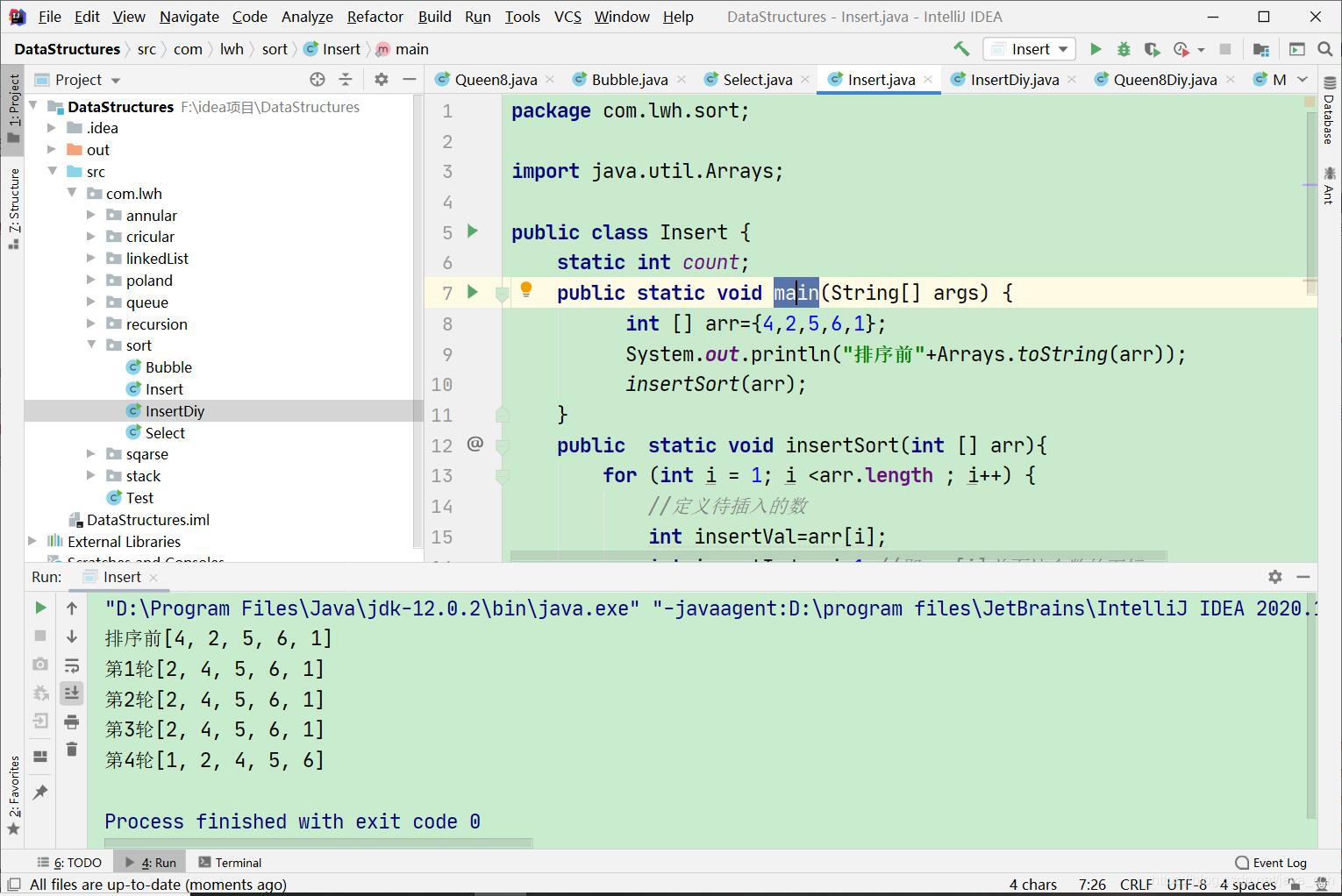
Task: Open the Database side tool window
Action: click(1329, 110)
